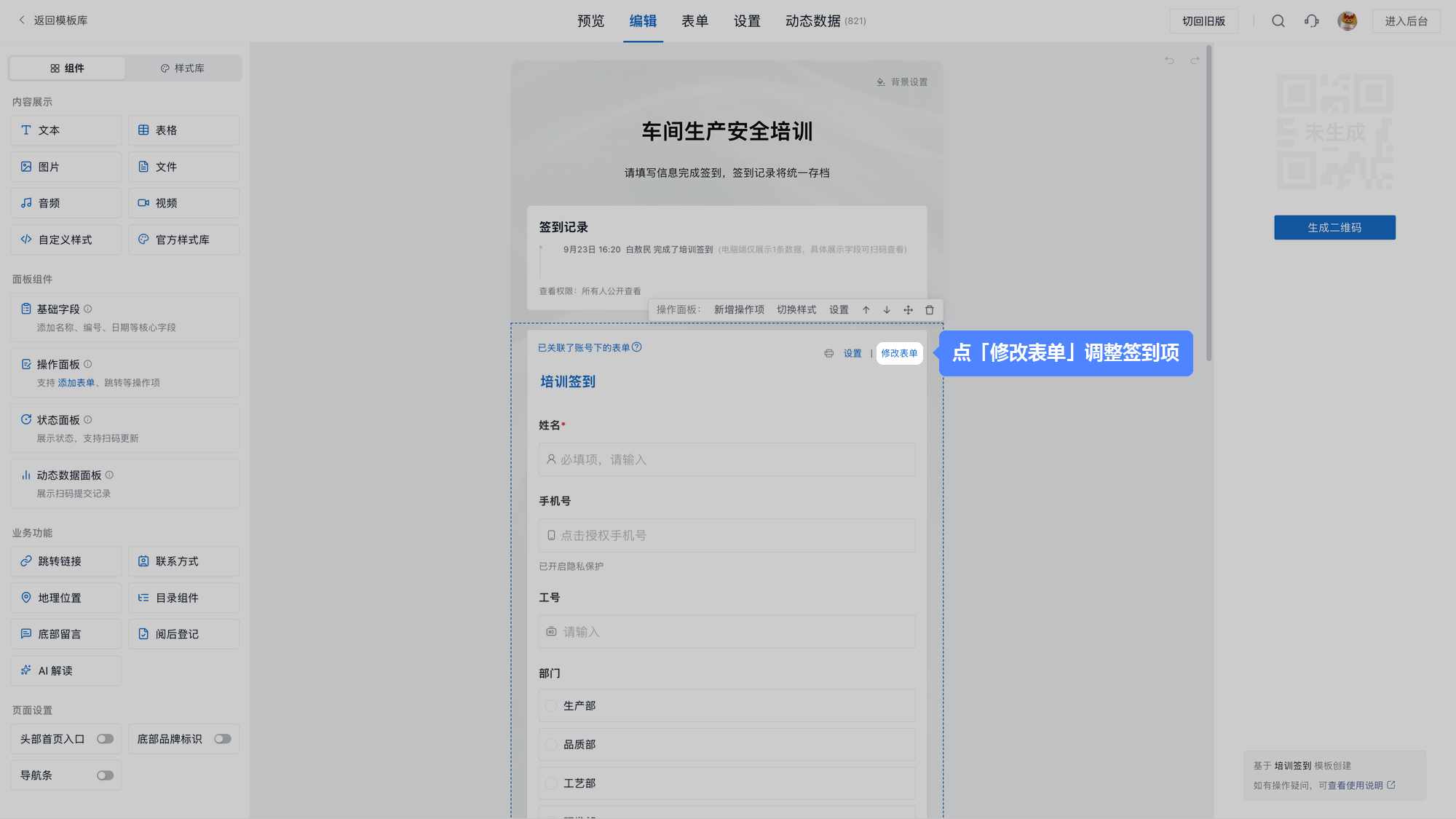Image resolution: width=1456 pixels, height=819 pixels.
Task: Delete the panel with trash icon
Action: (930, 310)
